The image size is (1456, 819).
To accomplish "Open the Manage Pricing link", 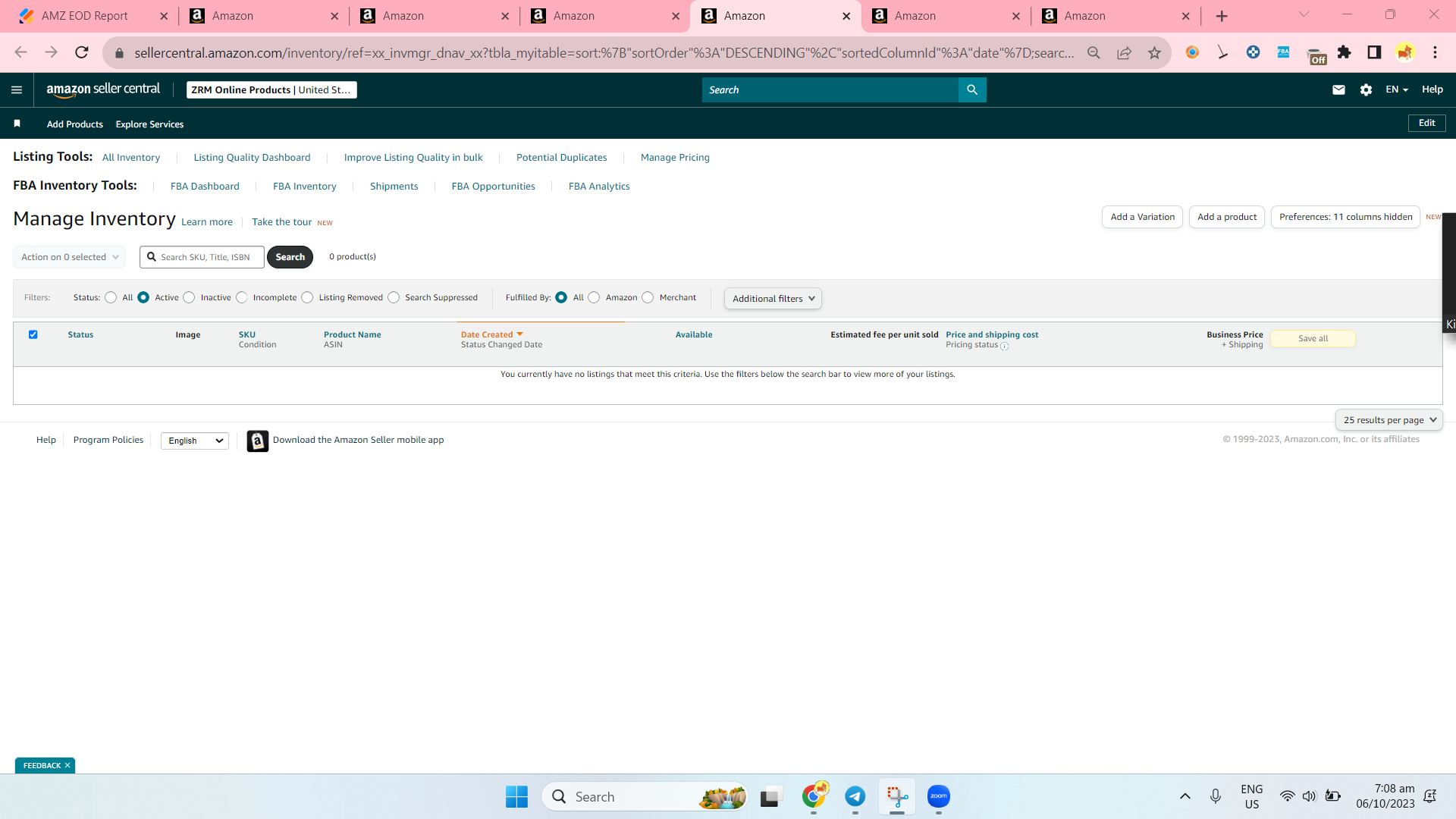I will 675,158.
